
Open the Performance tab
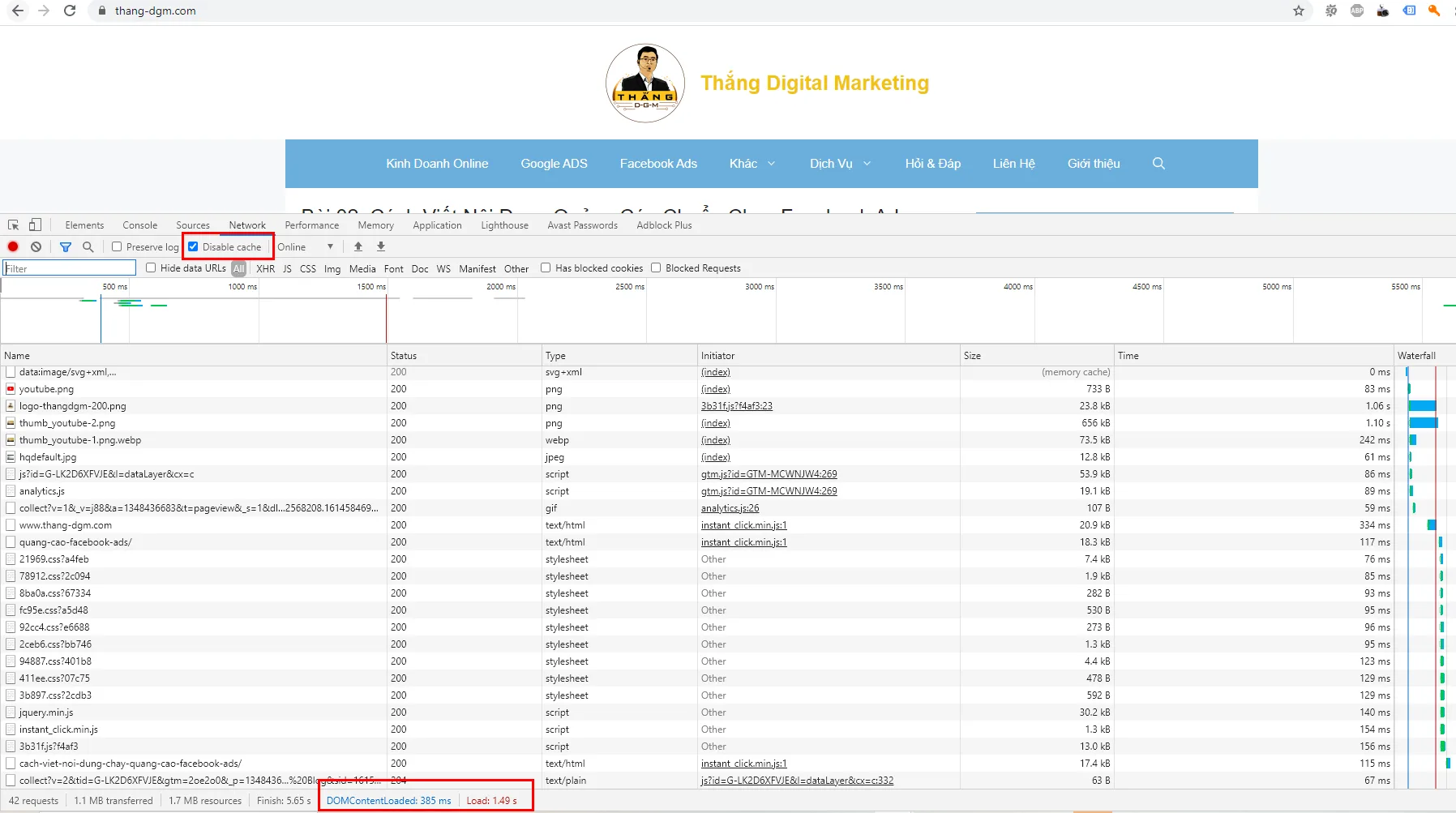[312, 225]
